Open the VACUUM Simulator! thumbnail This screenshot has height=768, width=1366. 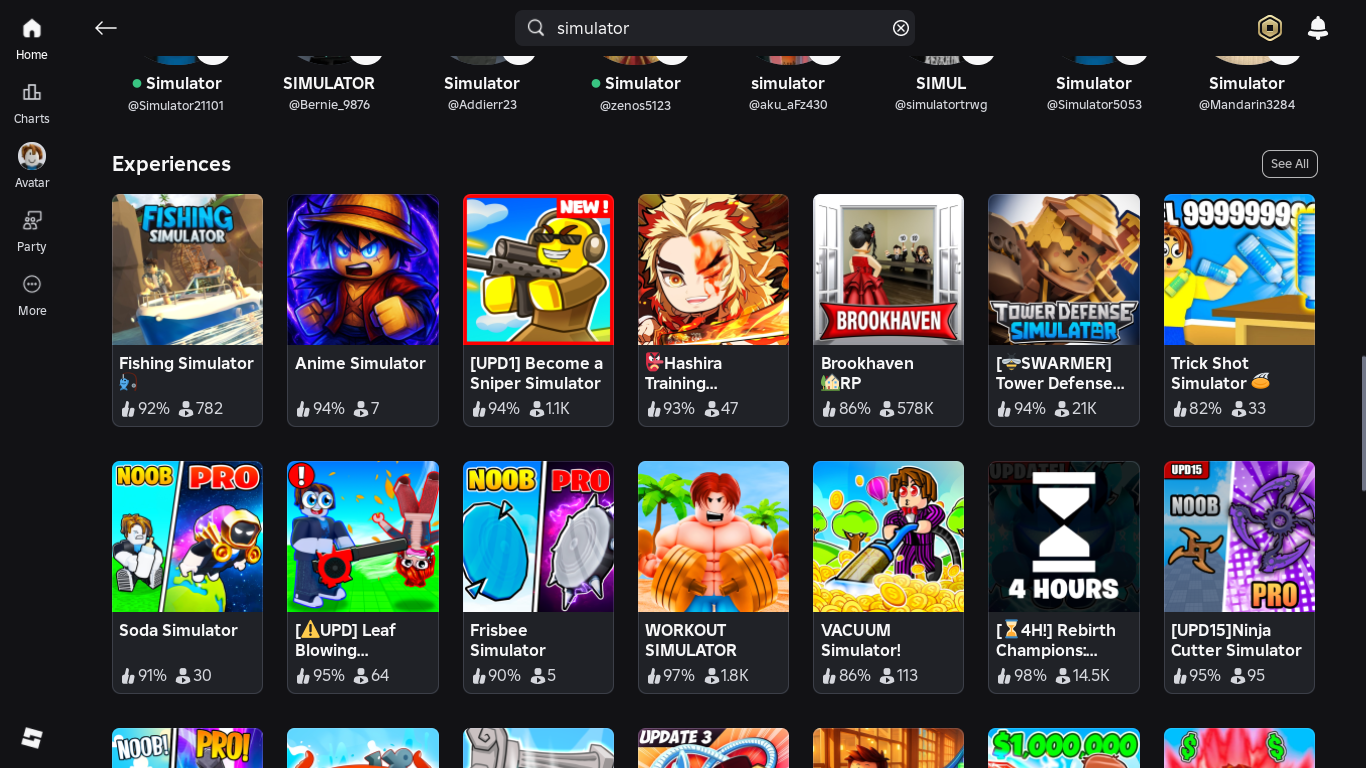pos(888,537)
